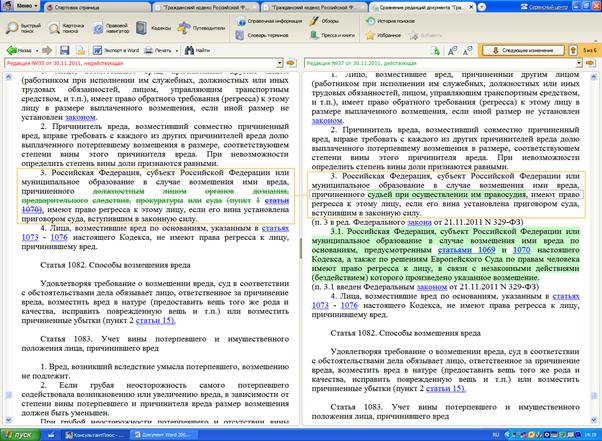Print the document with Печать

click(x=158, y=50)
